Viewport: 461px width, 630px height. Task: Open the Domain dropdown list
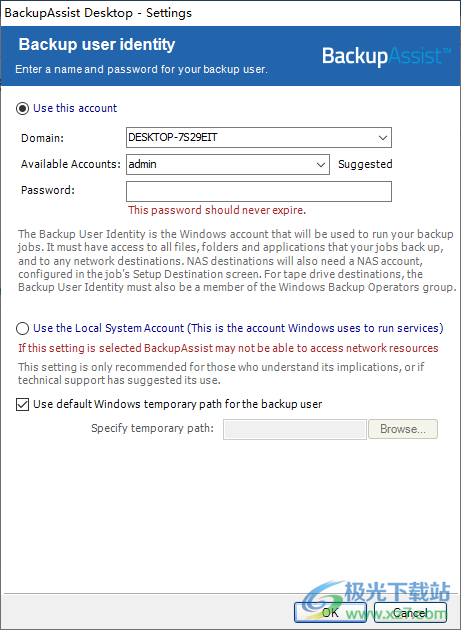382,138
